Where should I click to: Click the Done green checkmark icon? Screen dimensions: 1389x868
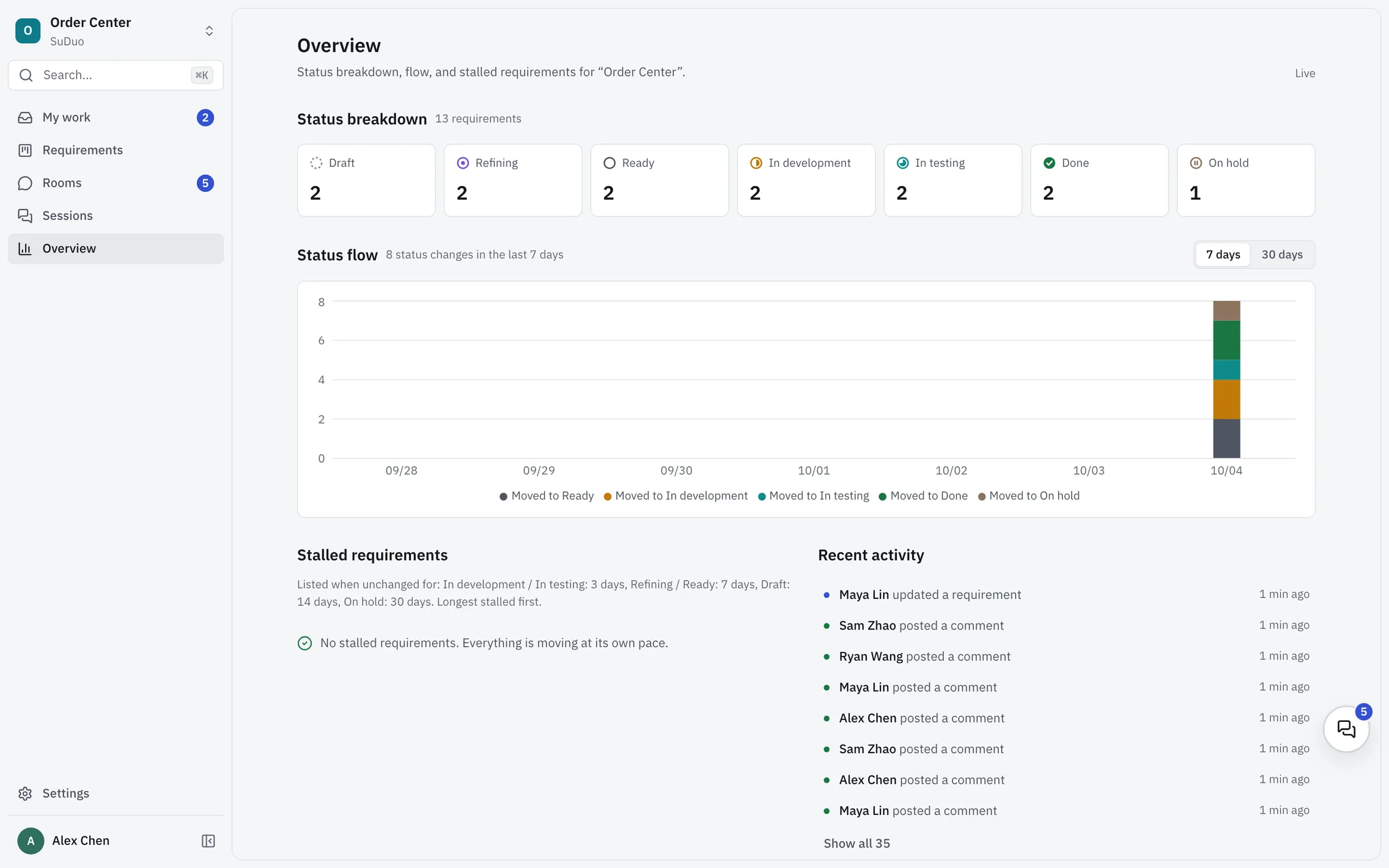coord(1050,163)
